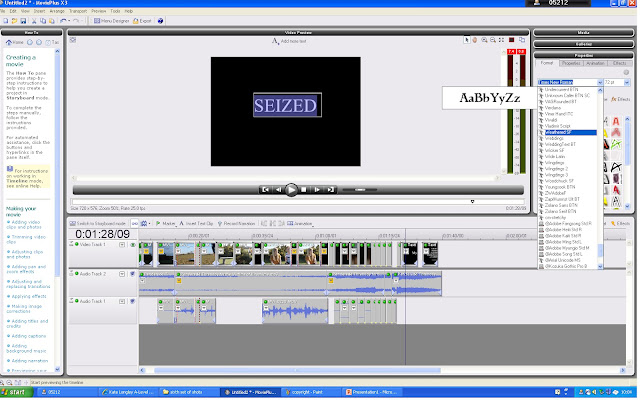Screen dimensions: 640x400
Task: Step back one frame
Action: [278, 190]
